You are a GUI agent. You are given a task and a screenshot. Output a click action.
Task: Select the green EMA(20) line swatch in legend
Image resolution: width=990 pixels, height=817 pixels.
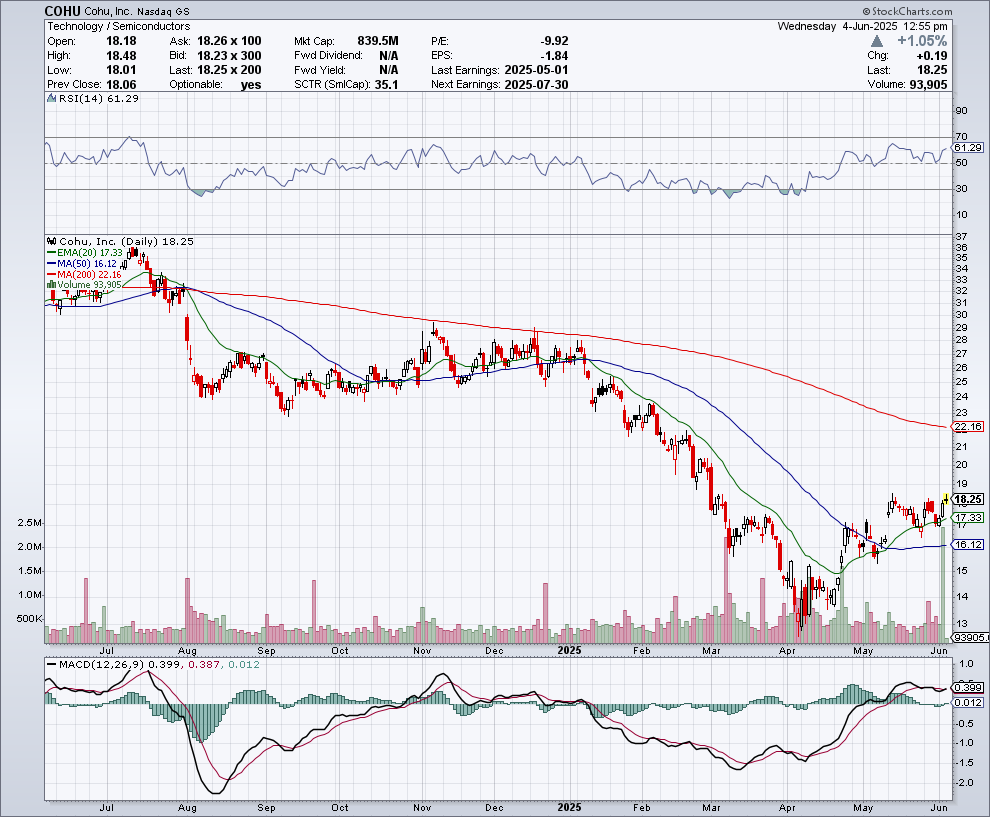(50, 253)
